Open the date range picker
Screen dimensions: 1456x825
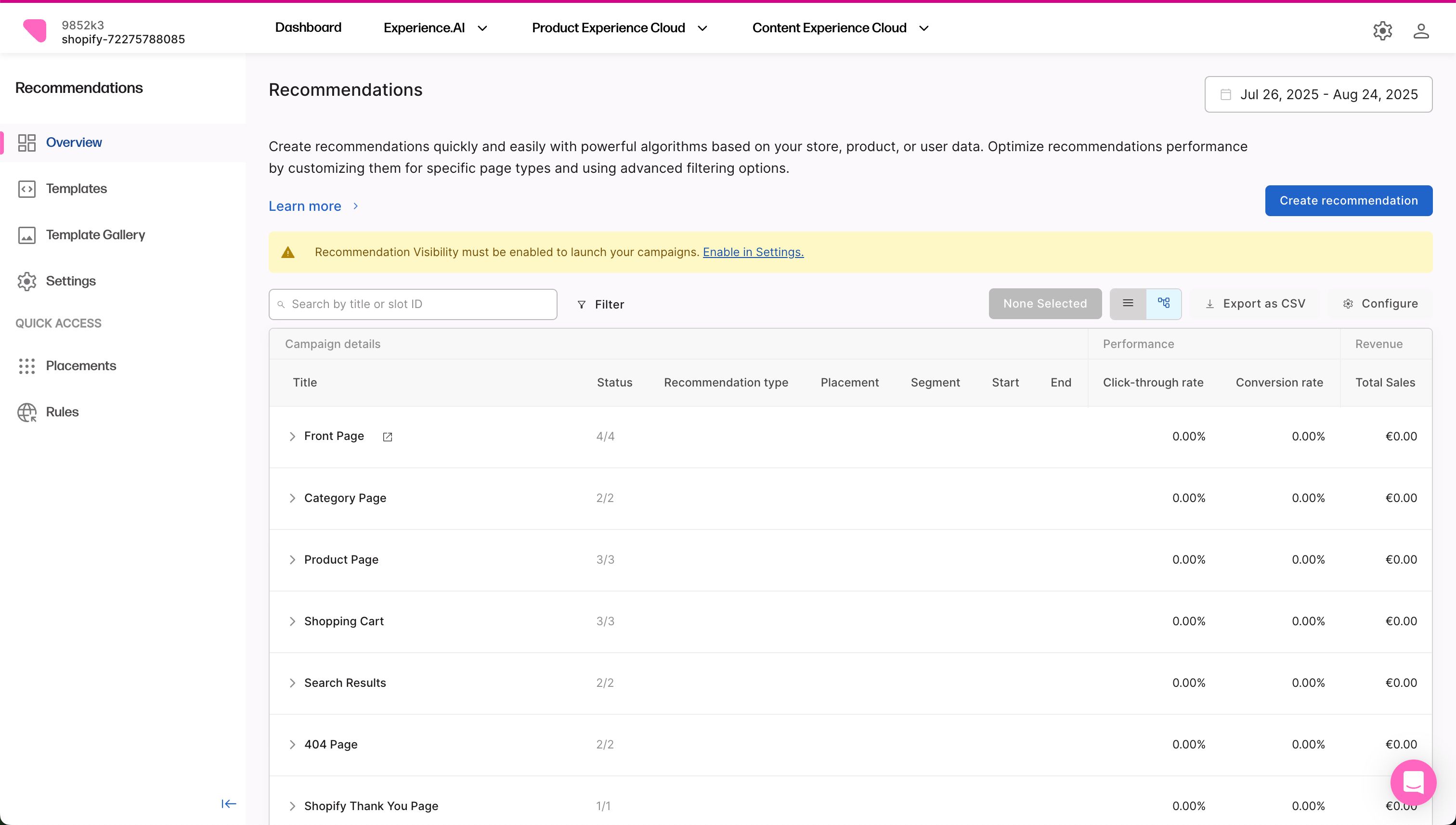1318,95
